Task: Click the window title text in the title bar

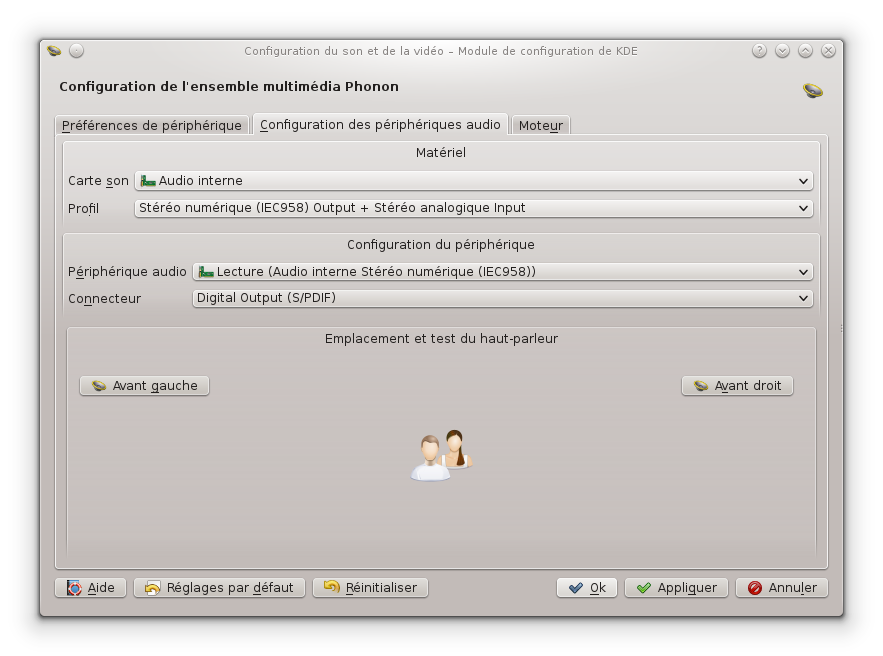Action: (441, 51)
